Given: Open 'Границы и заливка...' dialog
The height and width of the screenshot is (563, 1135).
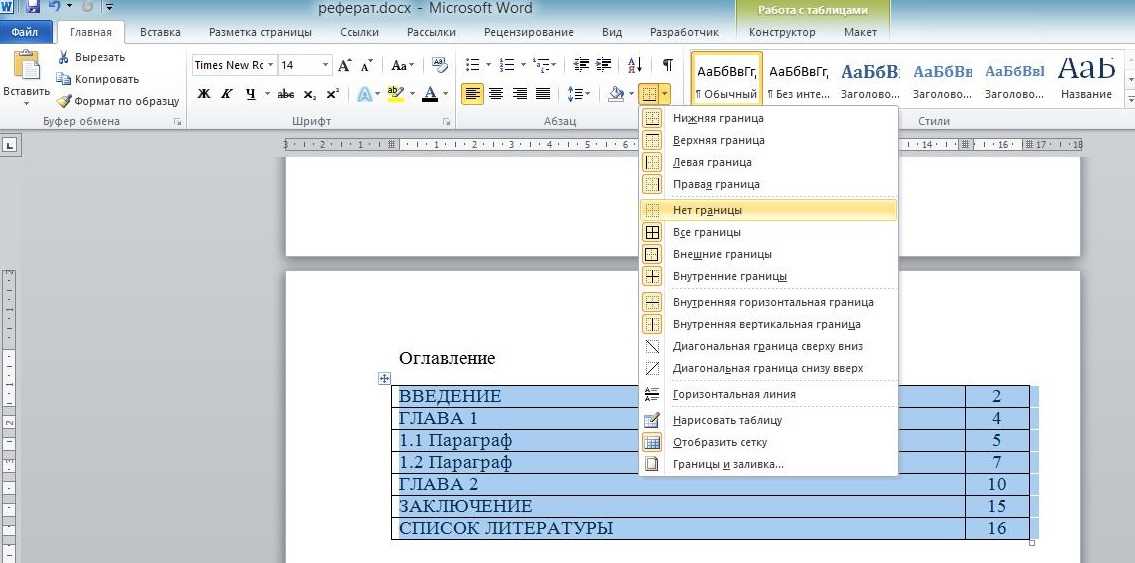Looking at the screenshot, I should [728, 464].
